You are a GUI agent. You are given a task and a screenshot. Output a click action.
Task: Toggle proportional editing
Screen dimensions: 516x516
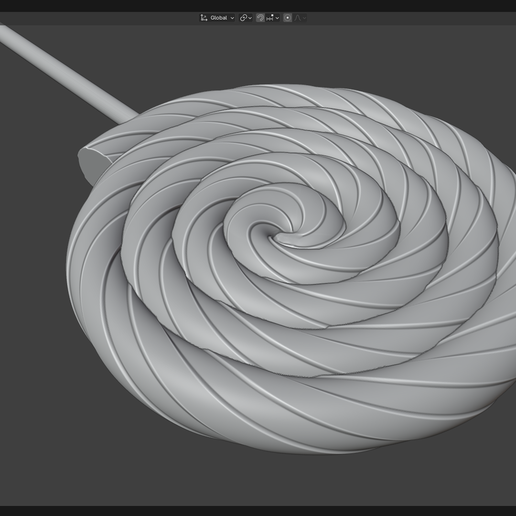288,18
